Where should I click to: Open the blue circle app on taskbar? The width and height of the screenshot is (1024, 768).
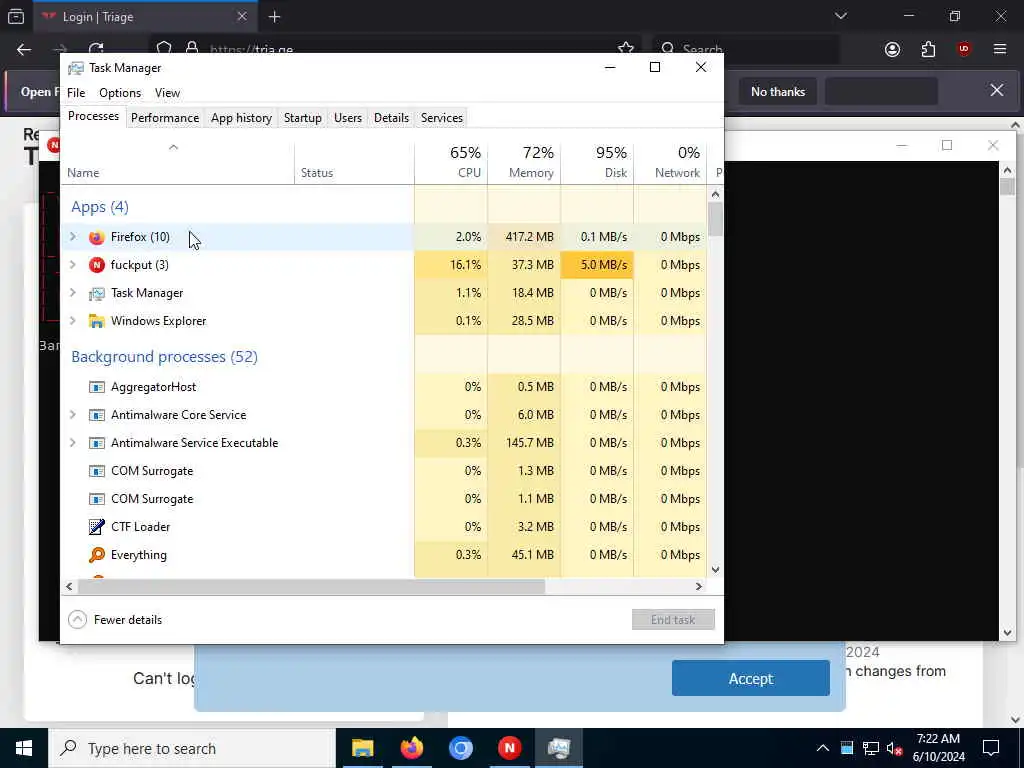[x=460, y=748]
